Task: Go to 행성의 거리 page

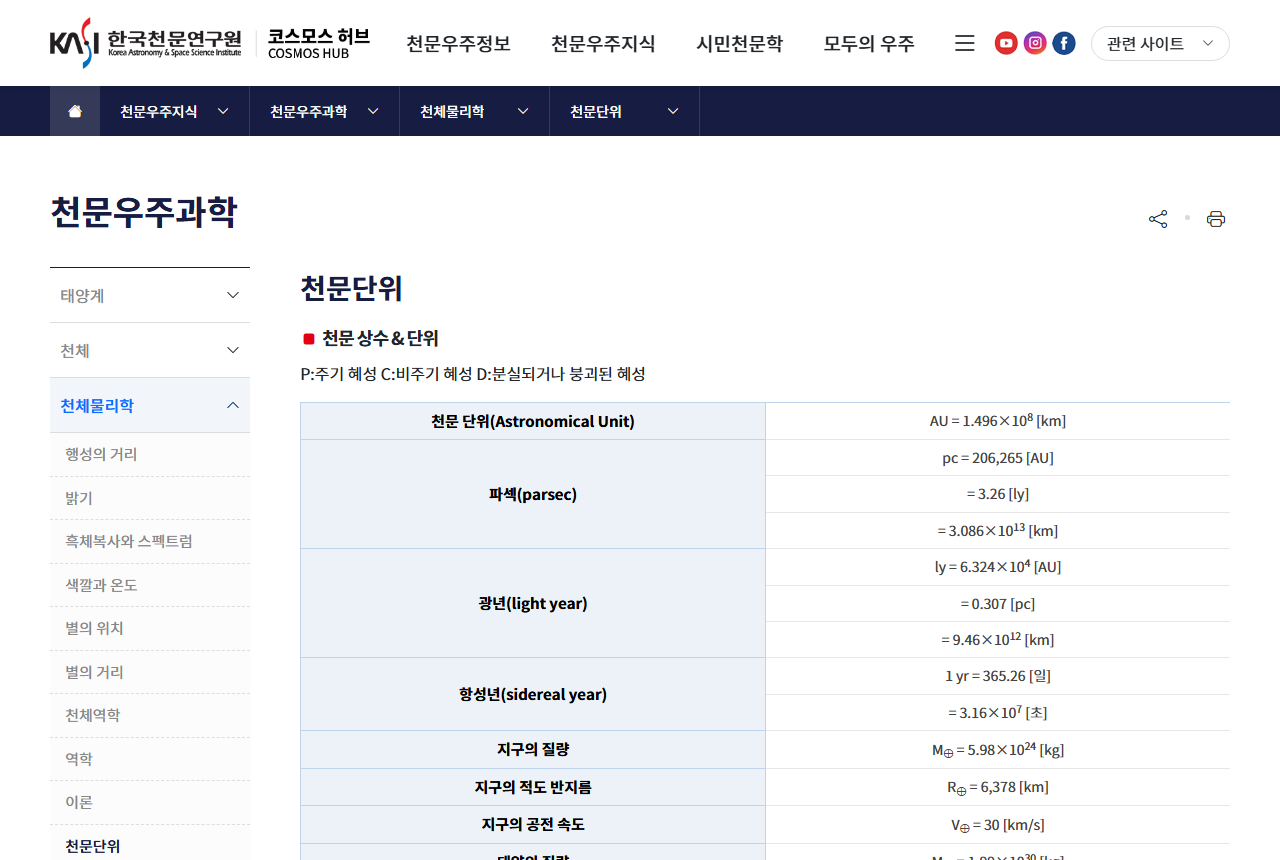Action: 101,454
